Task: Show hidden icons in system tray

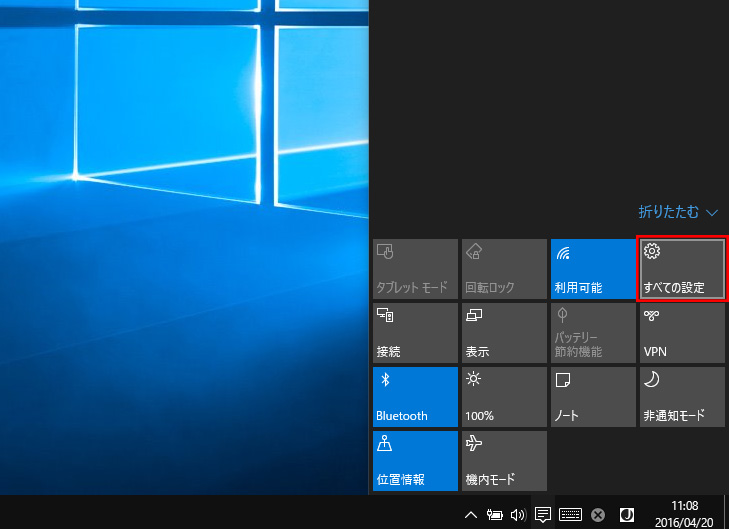Action: (471, 515)
